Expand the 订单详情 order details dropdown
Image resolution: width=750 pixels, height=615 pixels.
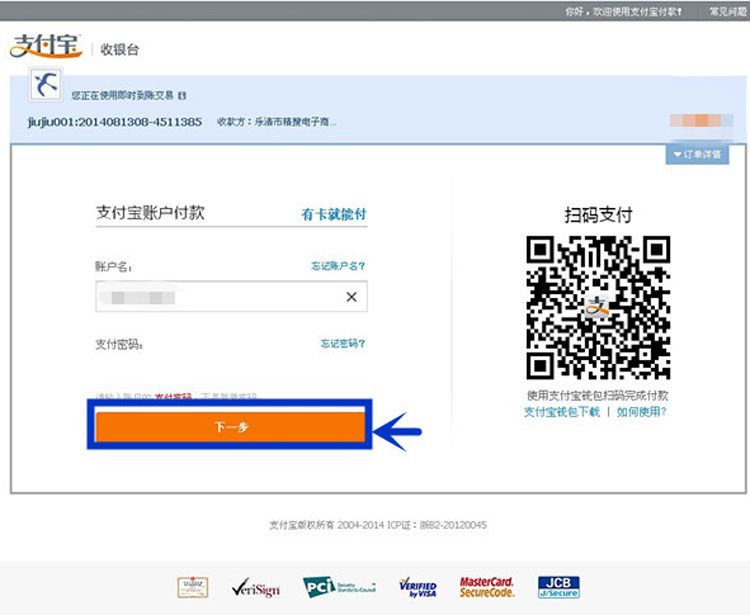pyautogui.click(x=697, y=154)
